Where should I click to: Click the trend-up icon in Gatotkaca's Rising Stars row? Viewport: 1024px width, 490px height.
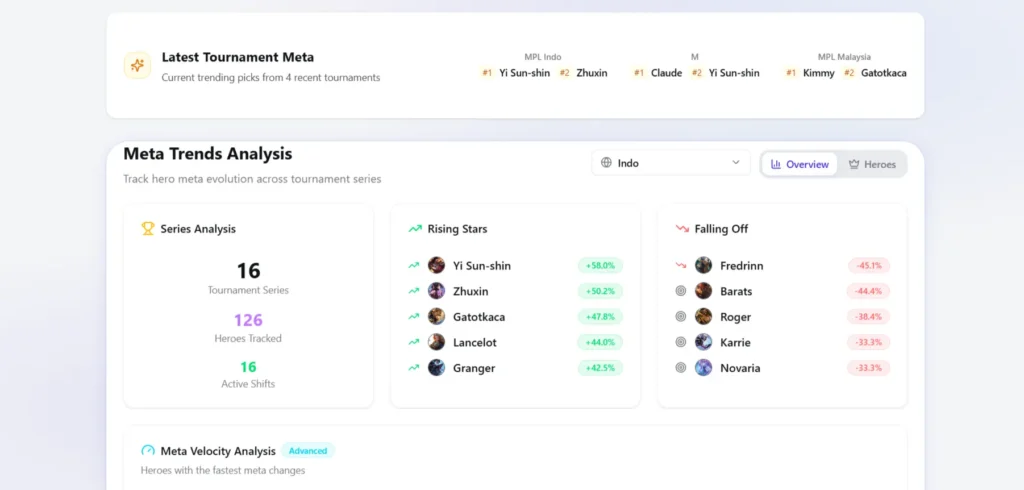point(413,316)
